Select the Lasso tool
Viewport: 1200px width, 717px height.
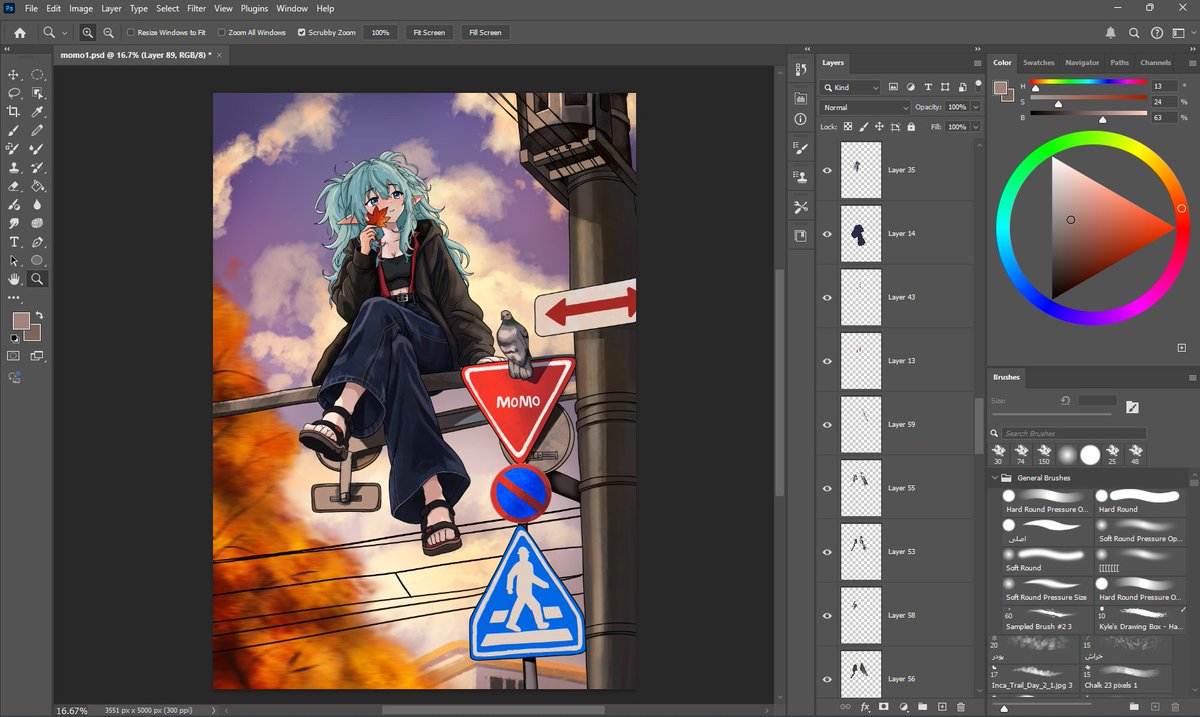click(x=14, y=93)
